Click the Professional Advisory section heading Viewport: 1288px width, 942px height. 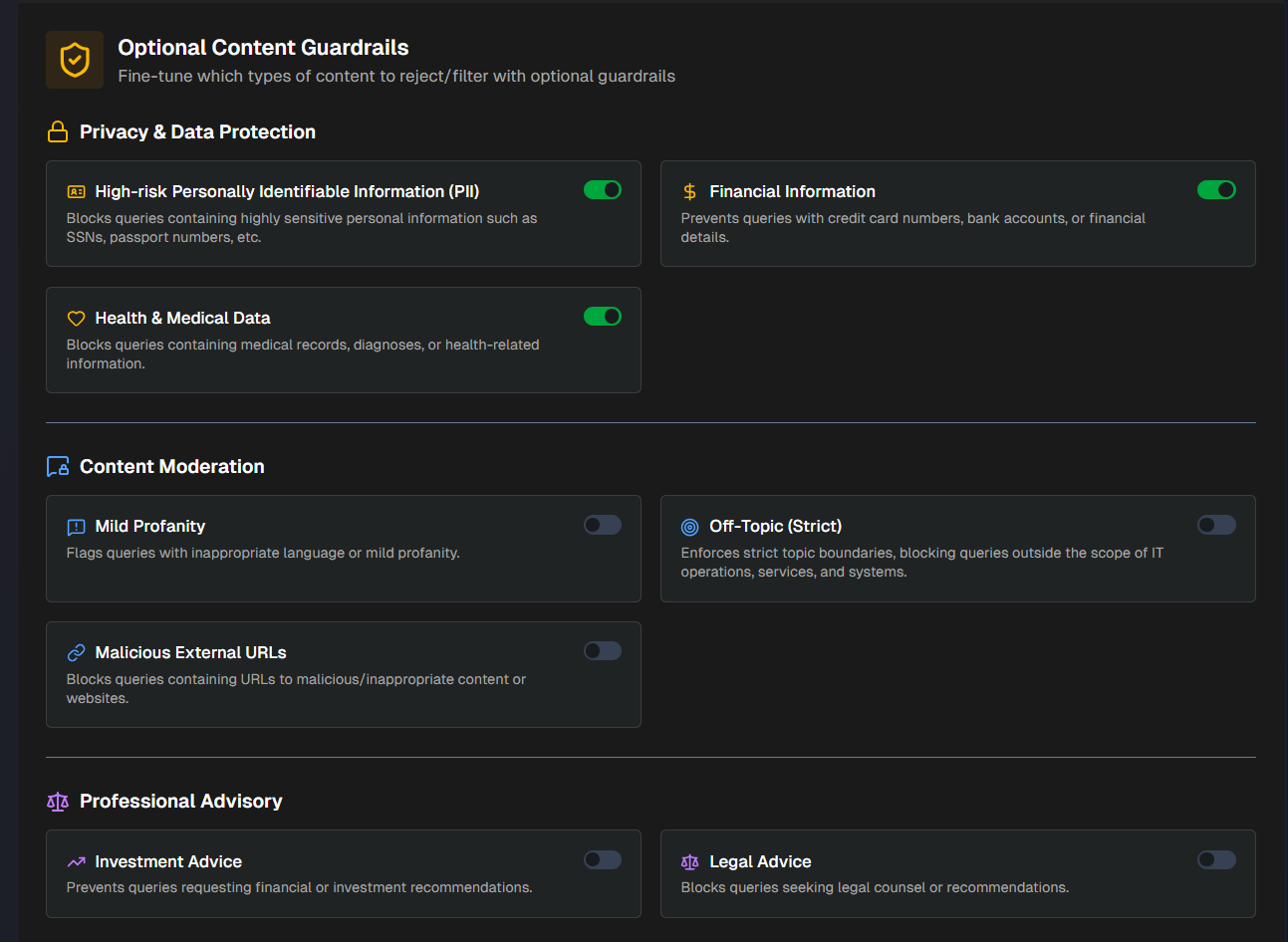click(x=180, y=802)
